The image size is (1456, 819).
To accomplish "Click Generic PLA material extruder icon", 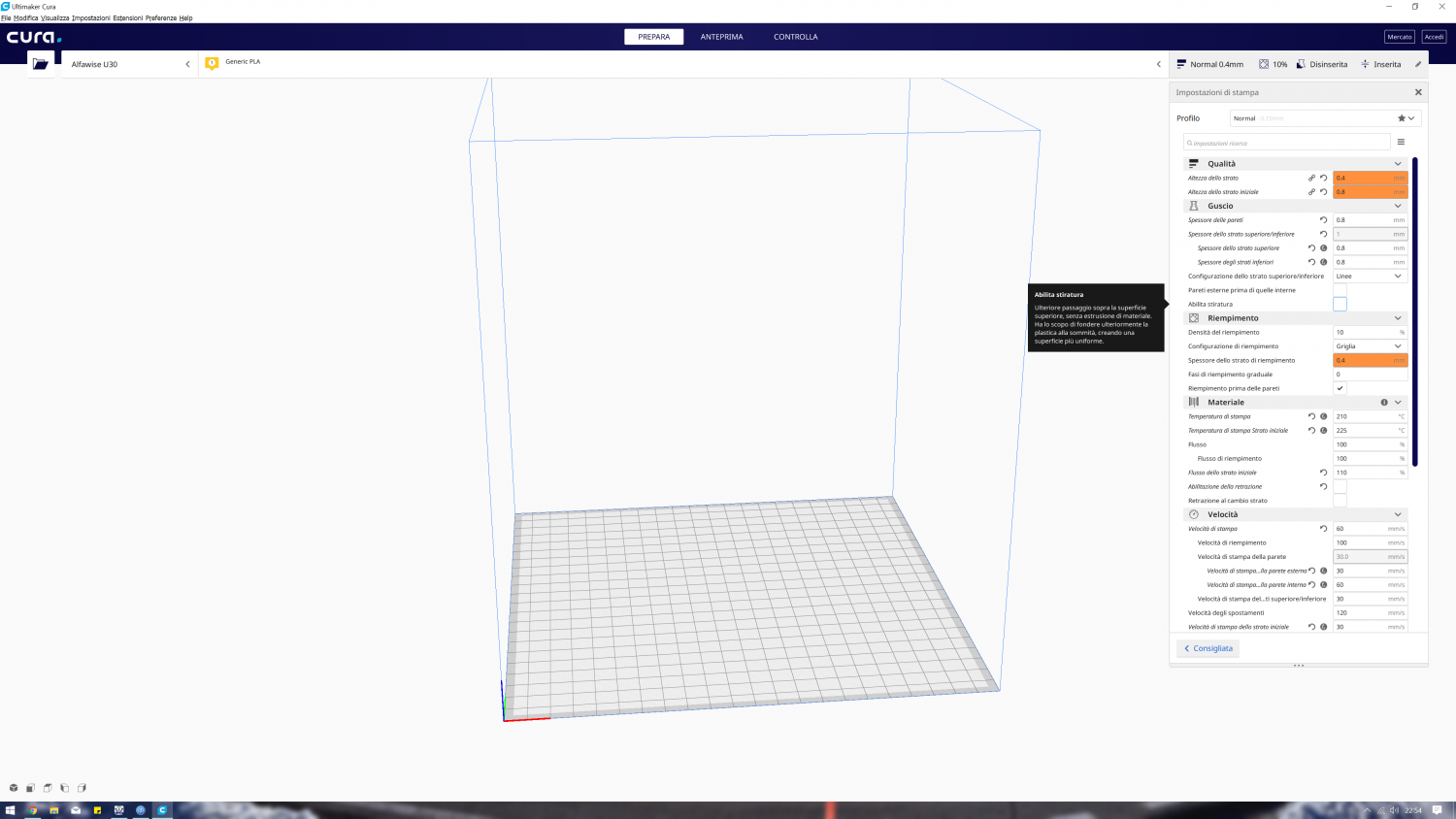I will click(212, 63).
